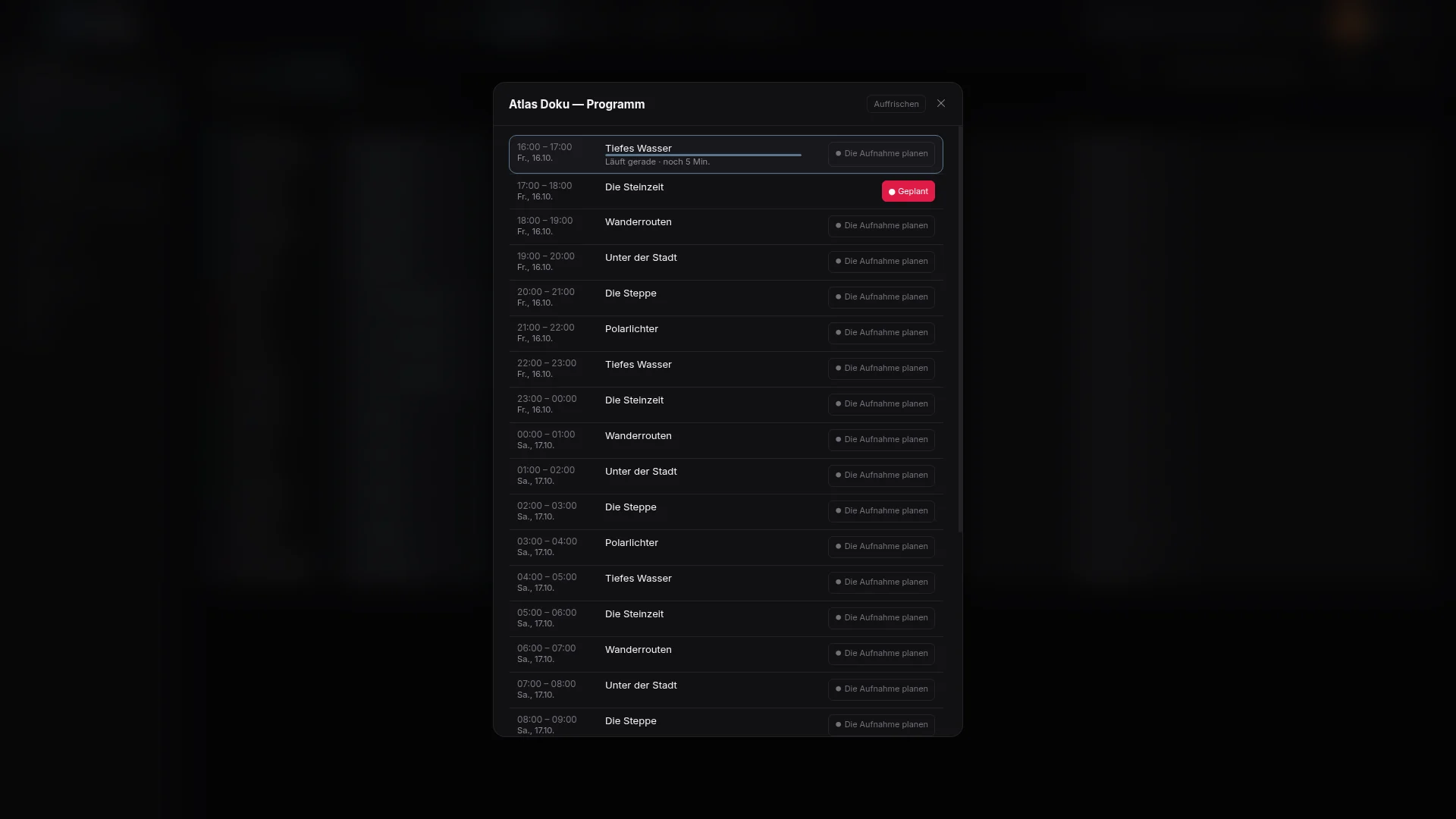Click the Auffrischen button

[896, 104]
